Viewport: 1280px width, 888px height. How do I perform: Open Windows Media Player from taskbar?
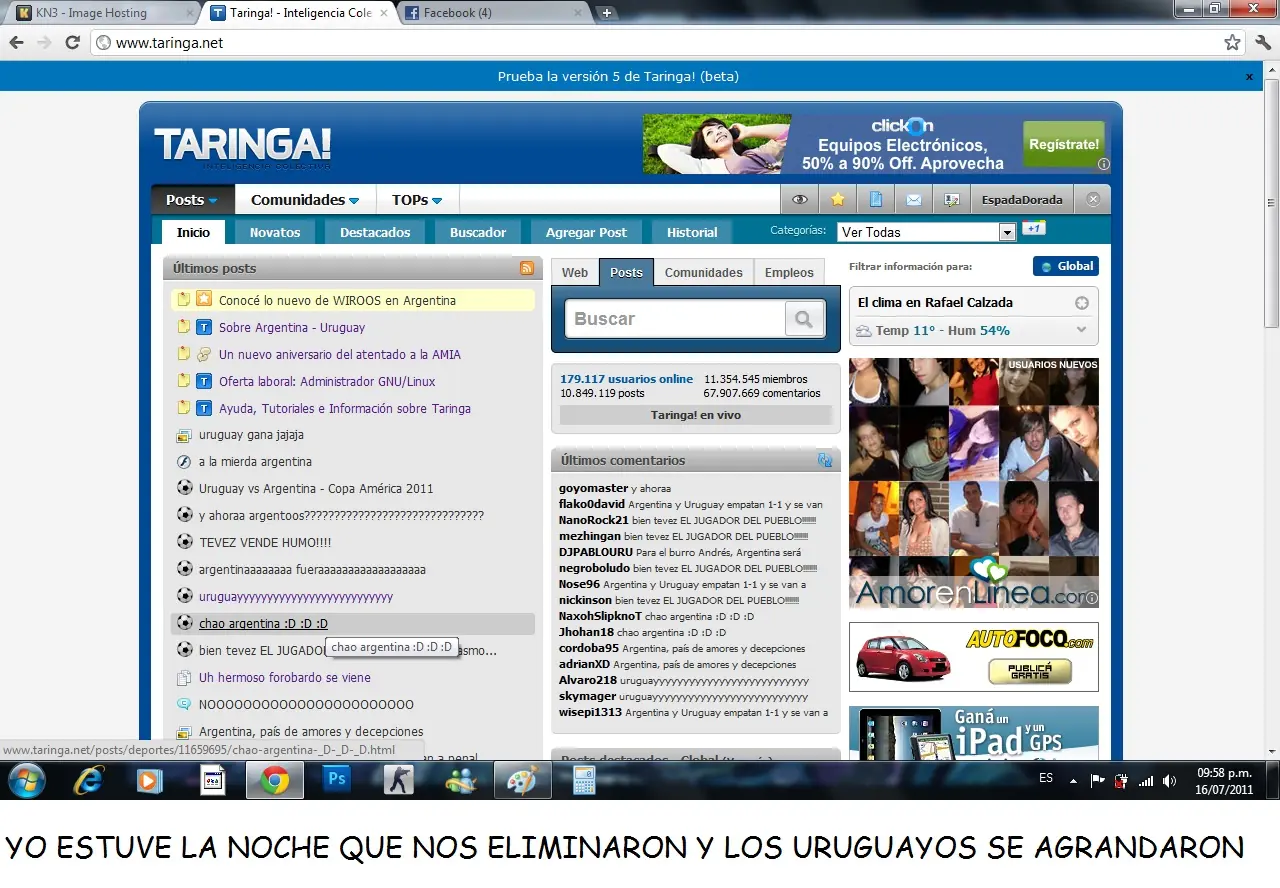[150, 780]
